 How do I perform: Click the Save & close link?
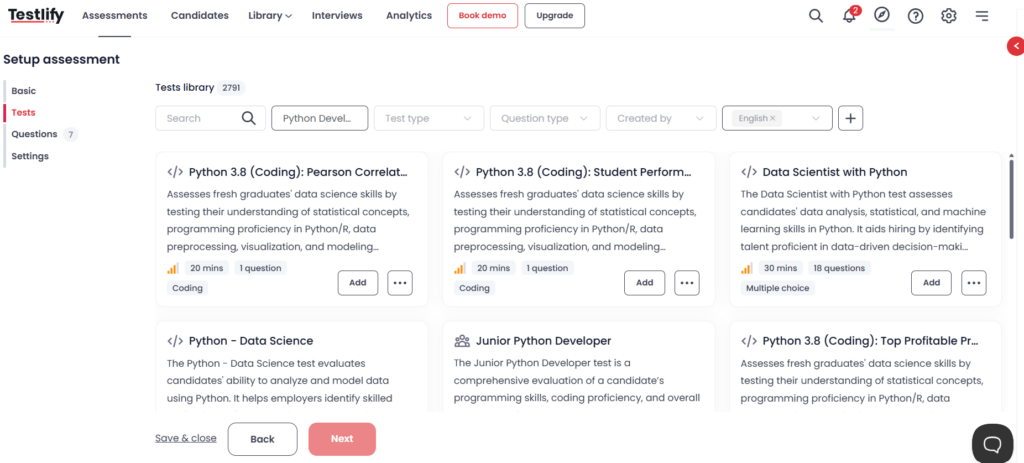coord(185,438)
